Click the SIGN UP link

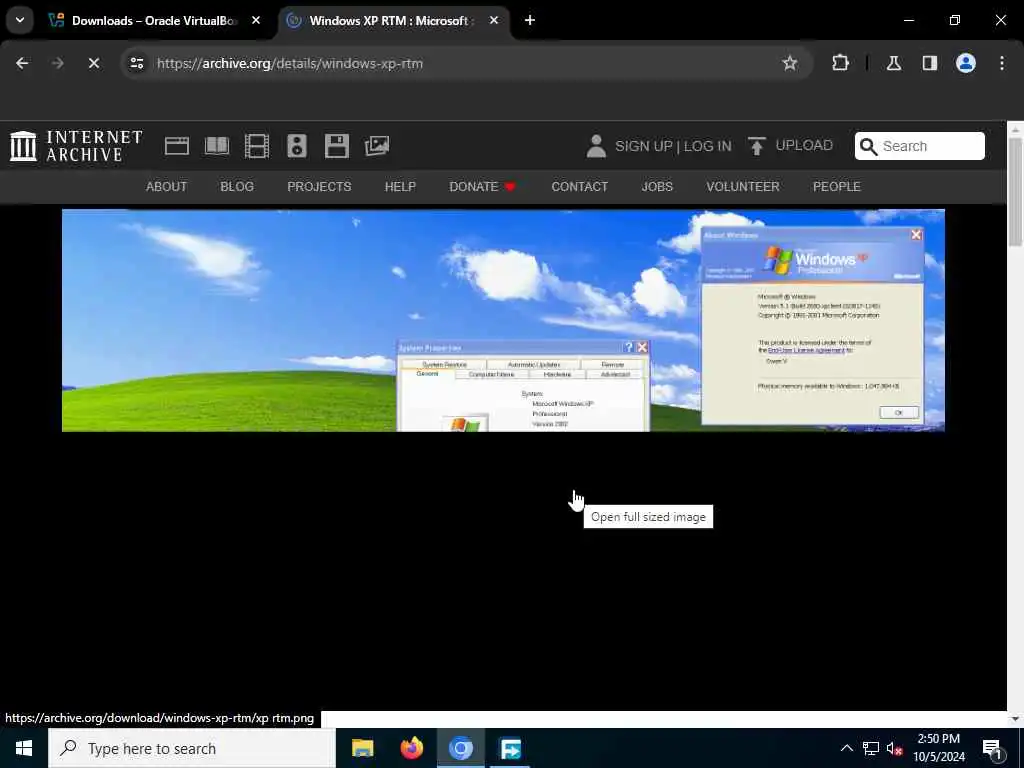[643, 146]
